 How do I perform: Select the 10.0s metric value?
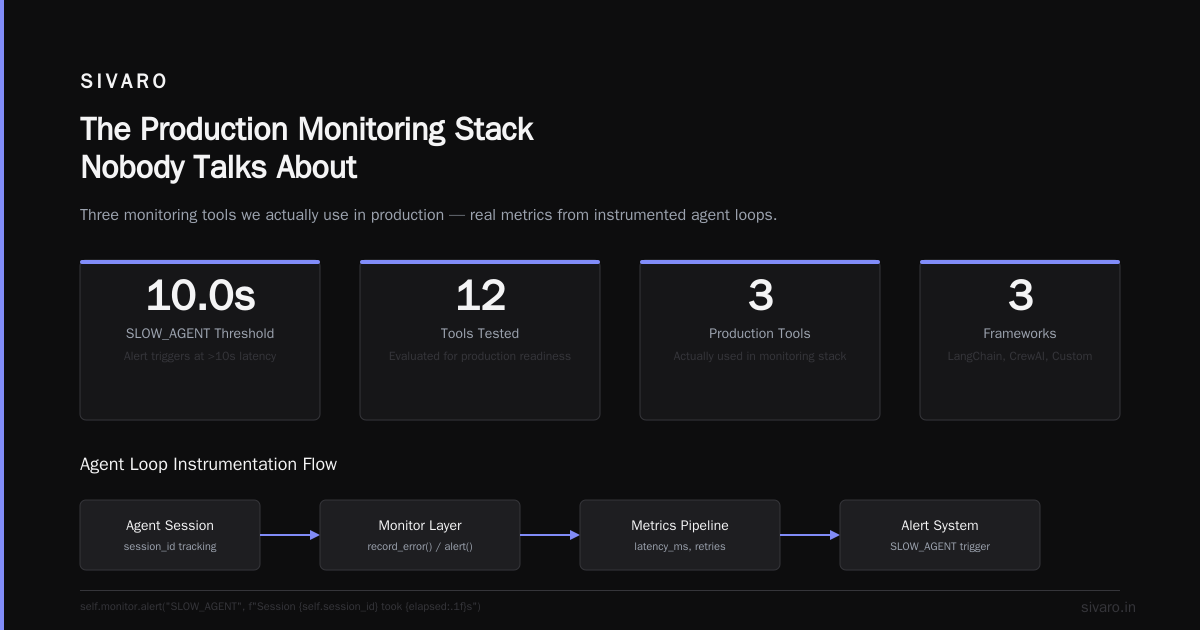click(200, 295)
